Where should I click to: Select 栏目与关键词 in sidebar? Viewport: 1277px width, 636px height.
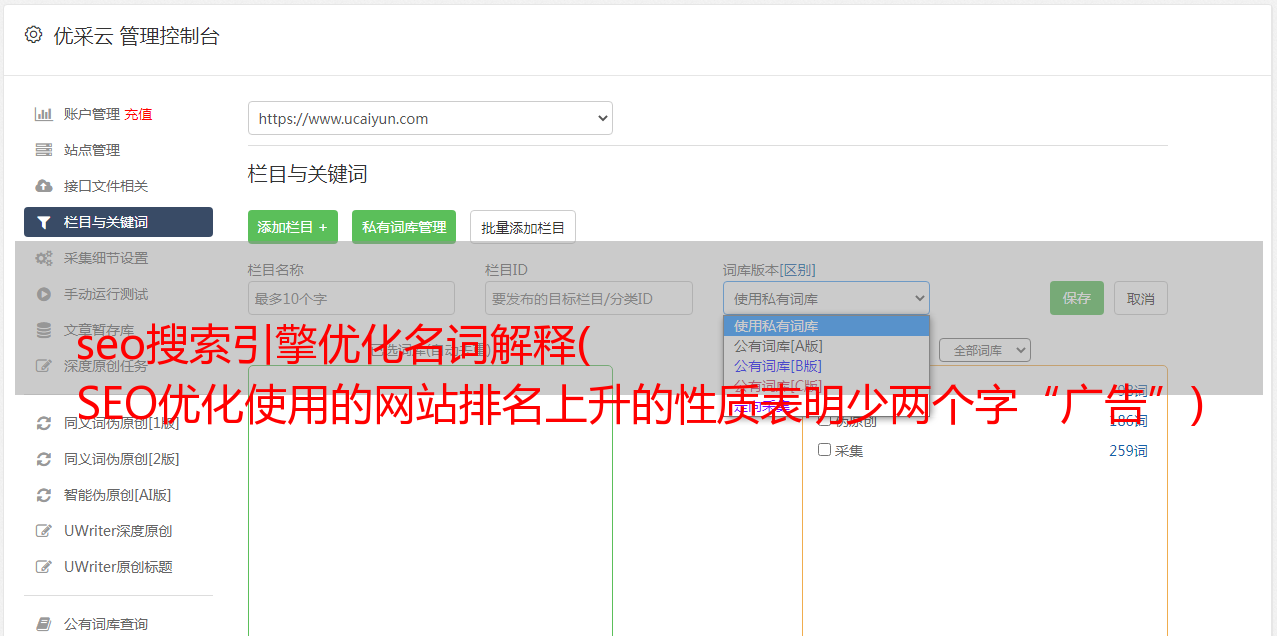point(118,222)
